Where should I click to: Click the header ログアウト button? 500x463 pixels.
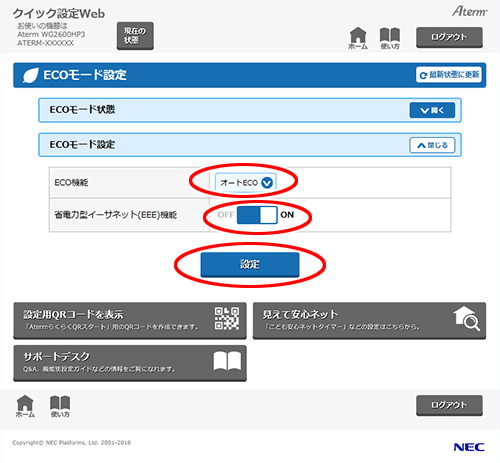pos(449,37)
